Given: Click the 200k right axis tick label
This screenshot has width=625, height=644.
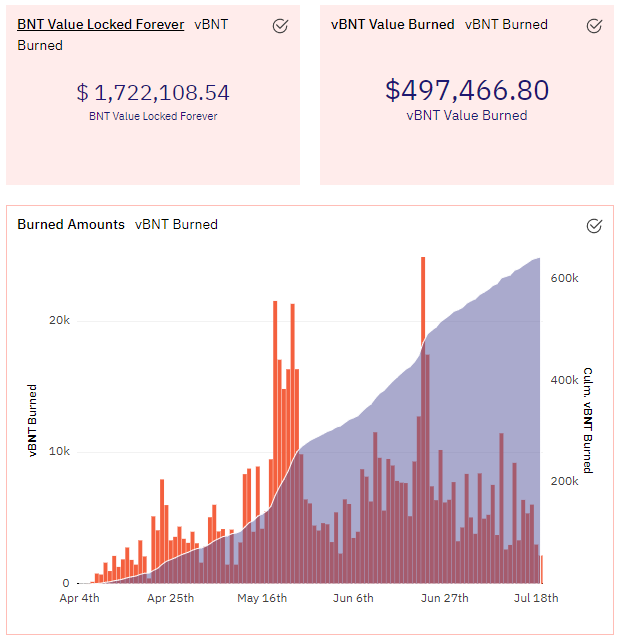Looking at the screenshot, I should pos(564,481).
